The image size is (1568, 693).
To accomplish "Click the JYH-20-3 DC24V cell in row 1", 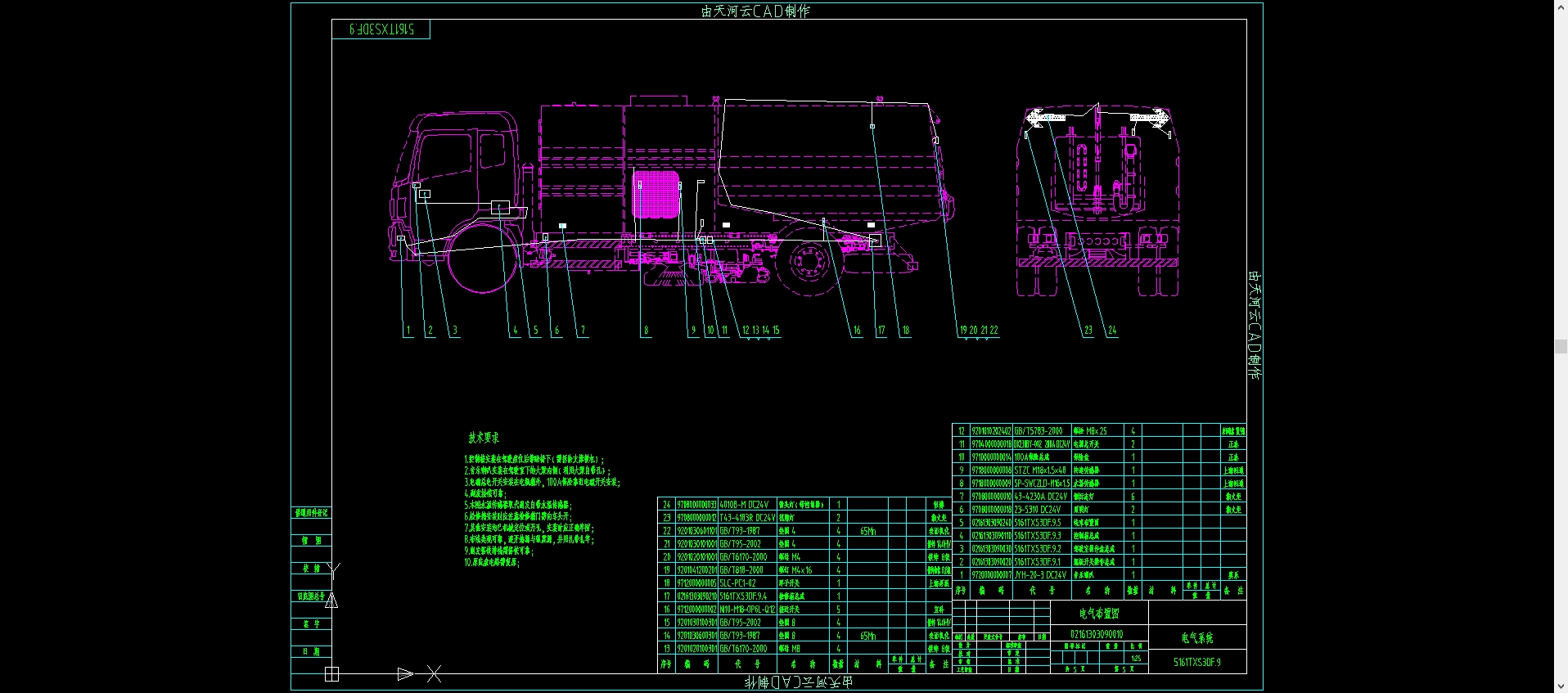I will tap(1040, 575).
